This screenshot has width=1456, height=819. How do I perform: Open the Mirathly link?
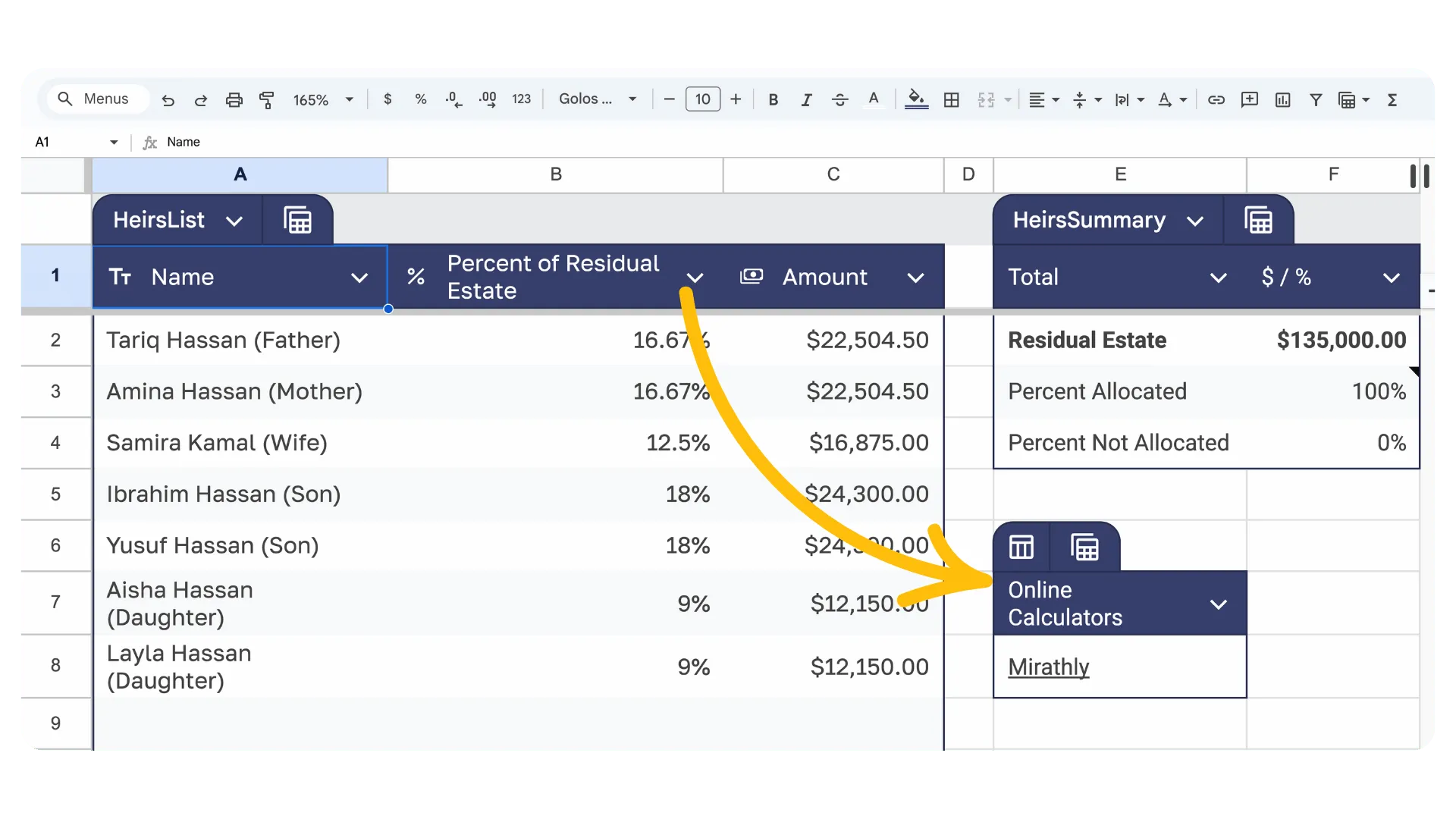tap(1049, 667)
